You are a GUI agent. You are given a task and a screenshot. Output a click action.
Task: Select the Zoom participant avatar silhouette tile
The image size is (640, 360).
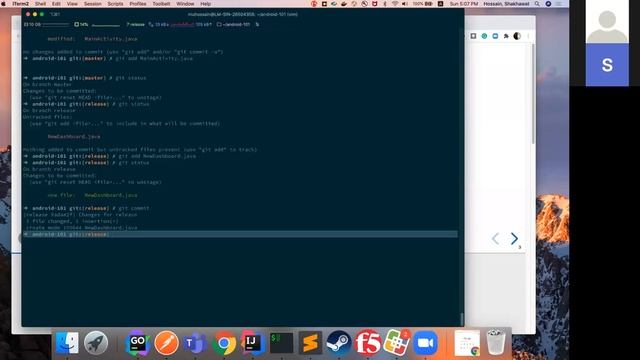pyautogui.click(x=607, y=22)
